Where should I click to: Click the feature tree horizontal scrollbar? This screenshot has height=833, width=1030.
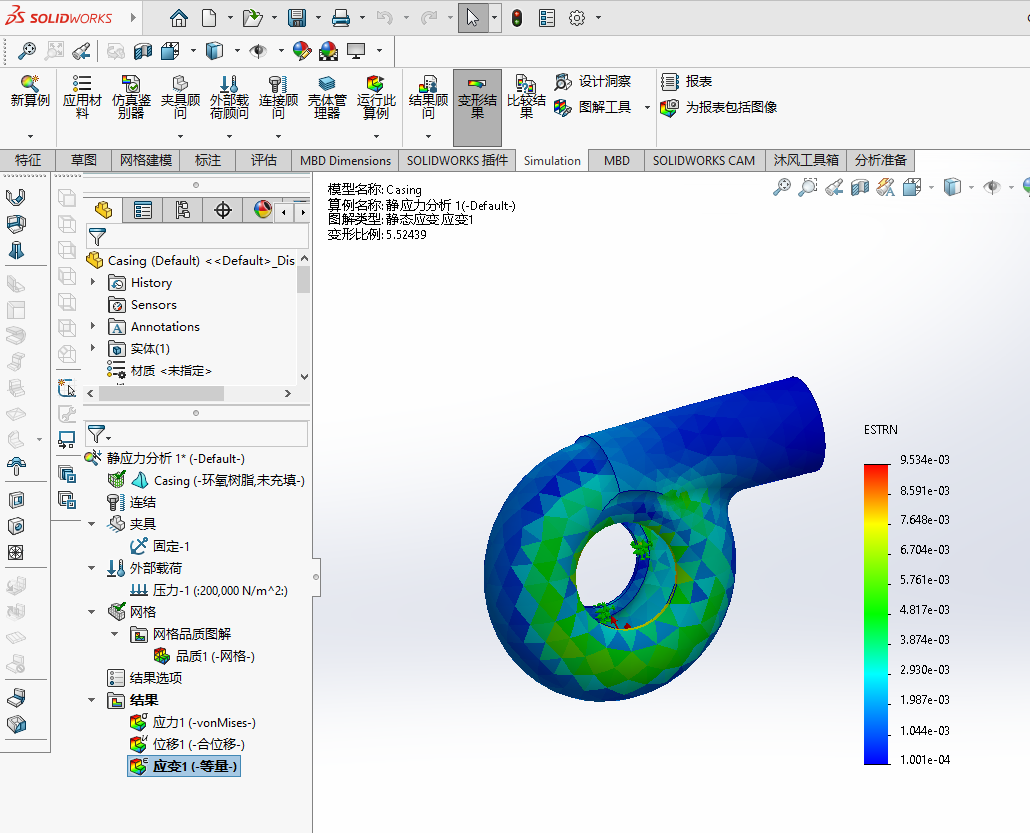[161, 394]
